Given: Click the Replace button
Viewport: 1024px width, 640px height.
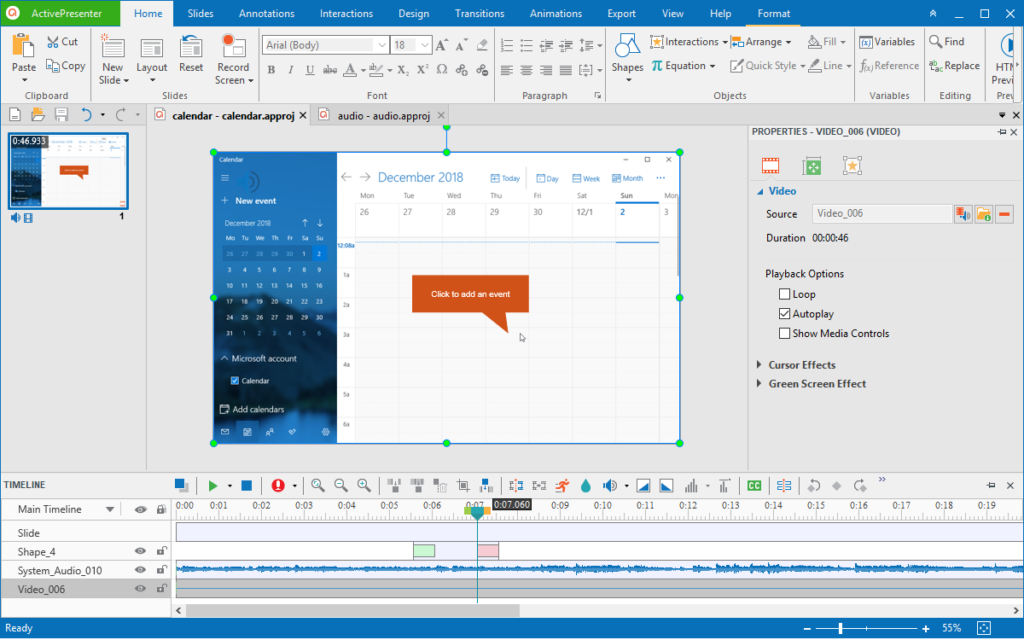Looking at the screenshot, I should pyautogui.click(x=954, y=65).
